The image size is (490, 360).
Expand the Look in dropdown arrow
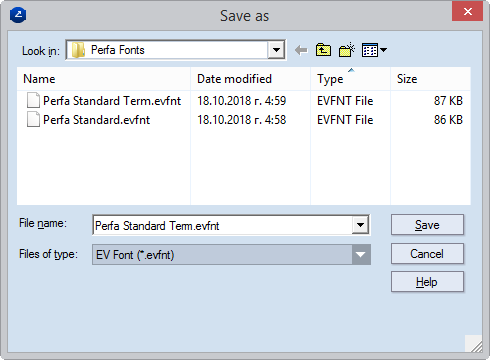click(x=276, y=50)
